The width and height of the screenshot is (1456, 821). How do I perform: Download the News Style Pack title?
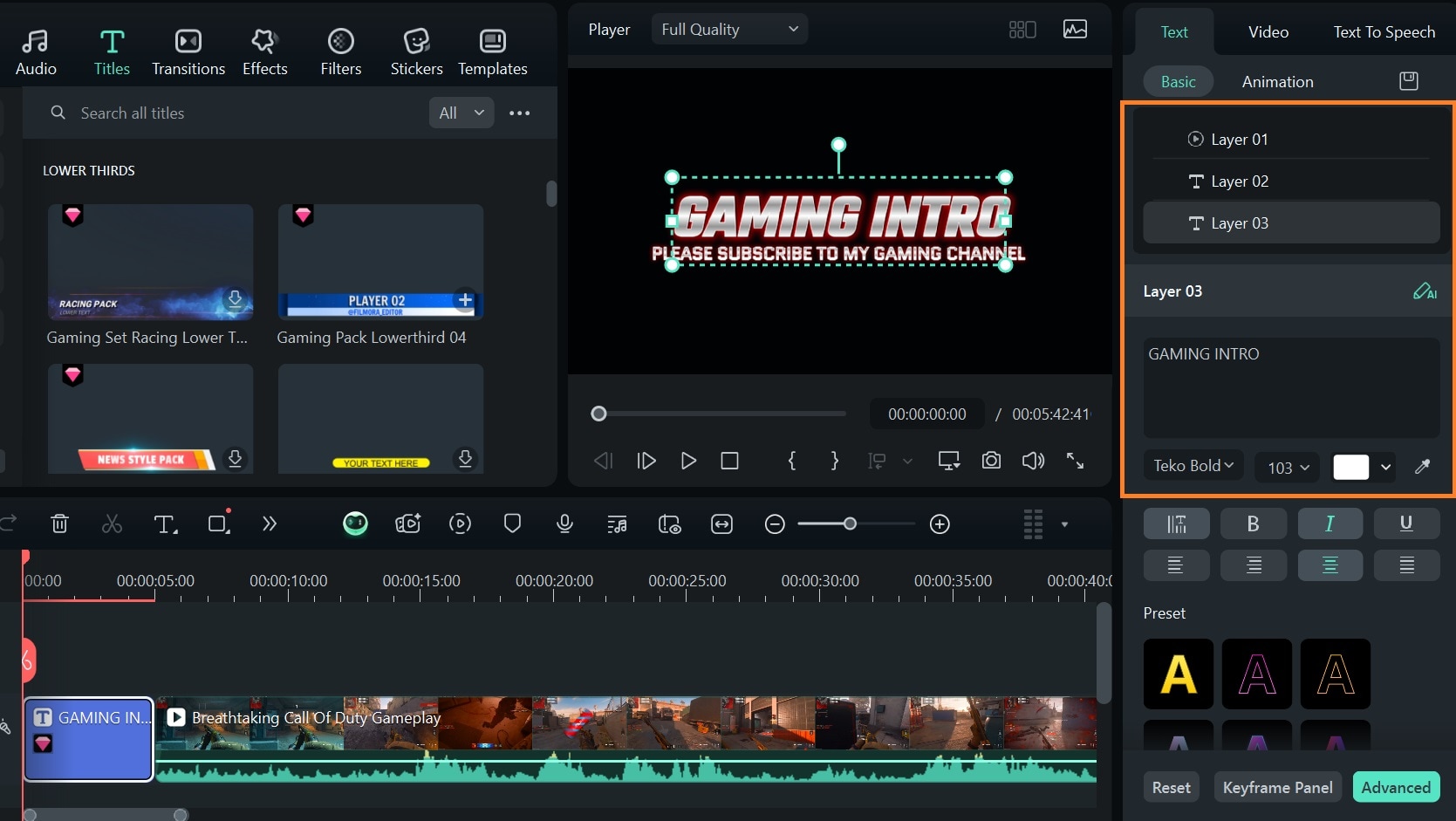pos(235,458)
